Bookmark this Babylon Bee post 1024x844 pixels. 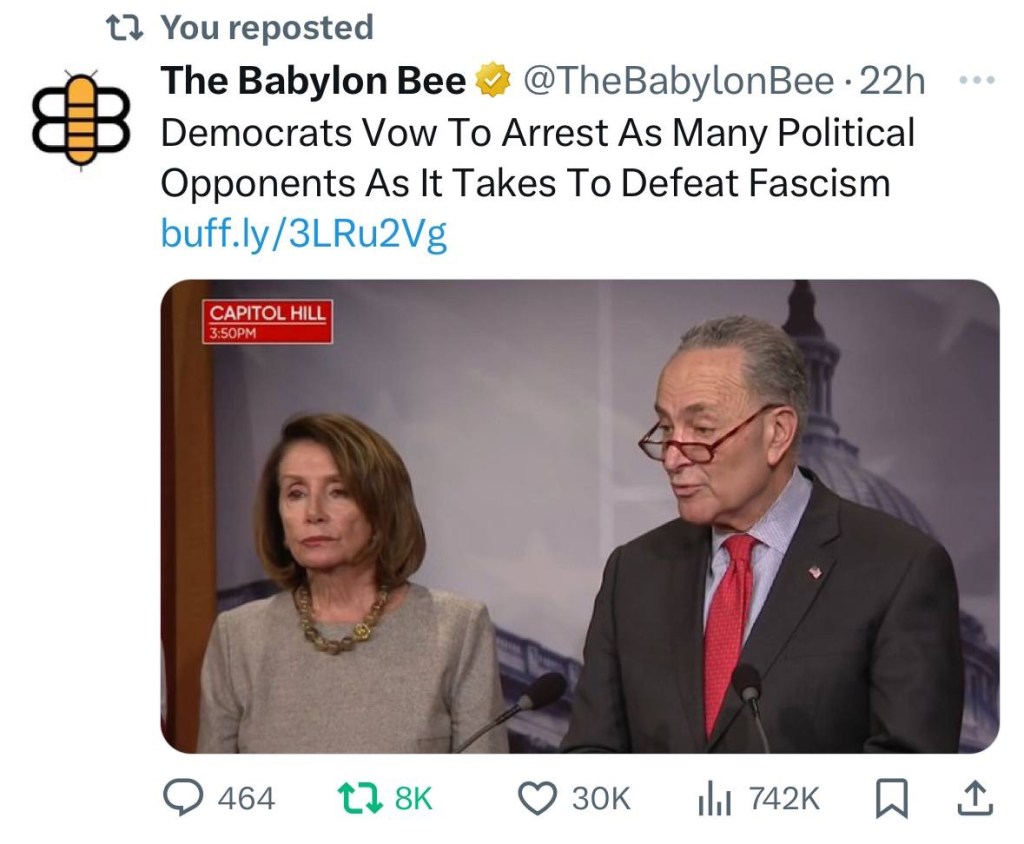point(890,797)
